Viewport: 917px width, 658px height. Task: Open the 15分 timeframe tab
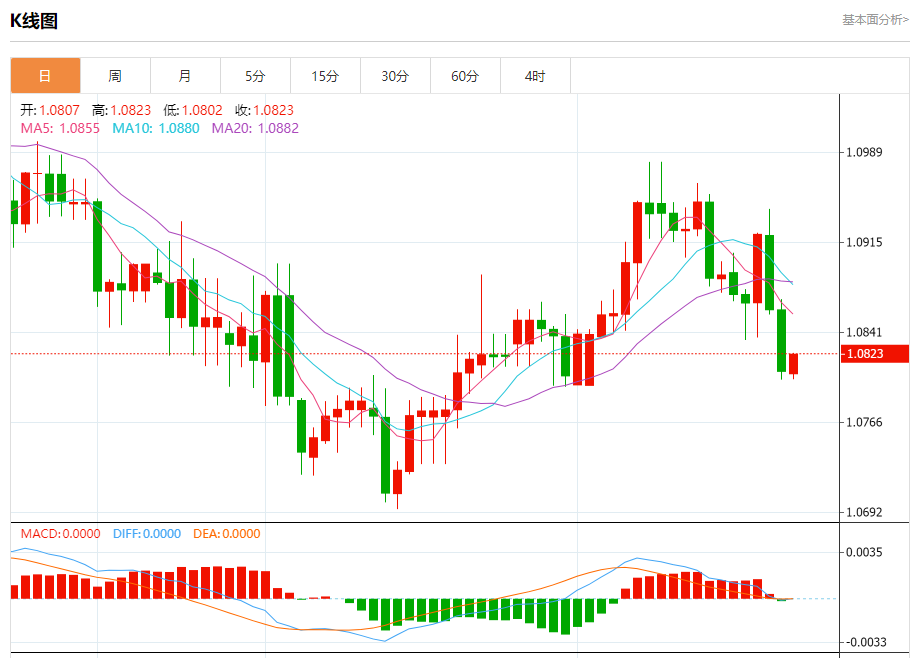(x=325, y=75)
